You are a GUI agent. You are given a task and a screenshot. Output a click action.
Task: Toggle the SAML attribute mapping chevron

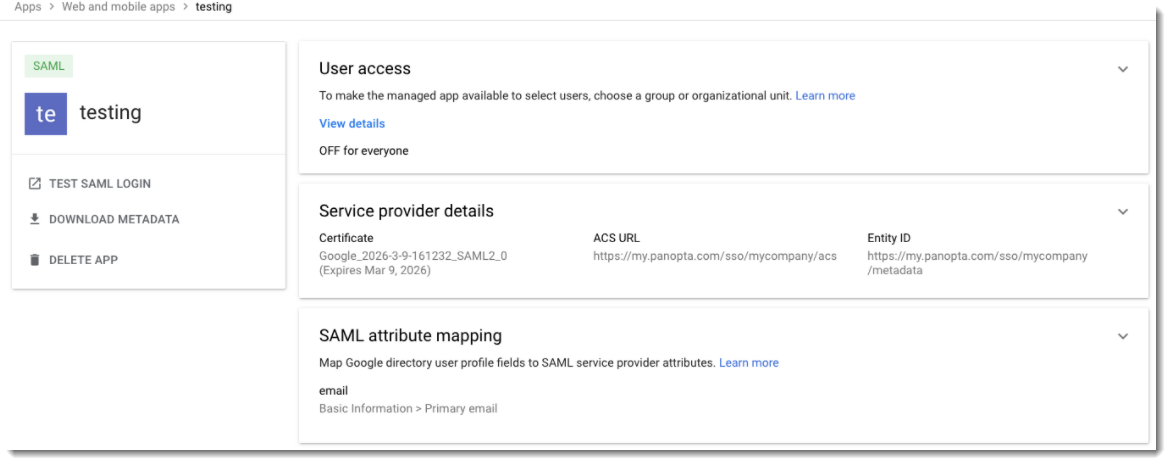(x=1122, y=336)
